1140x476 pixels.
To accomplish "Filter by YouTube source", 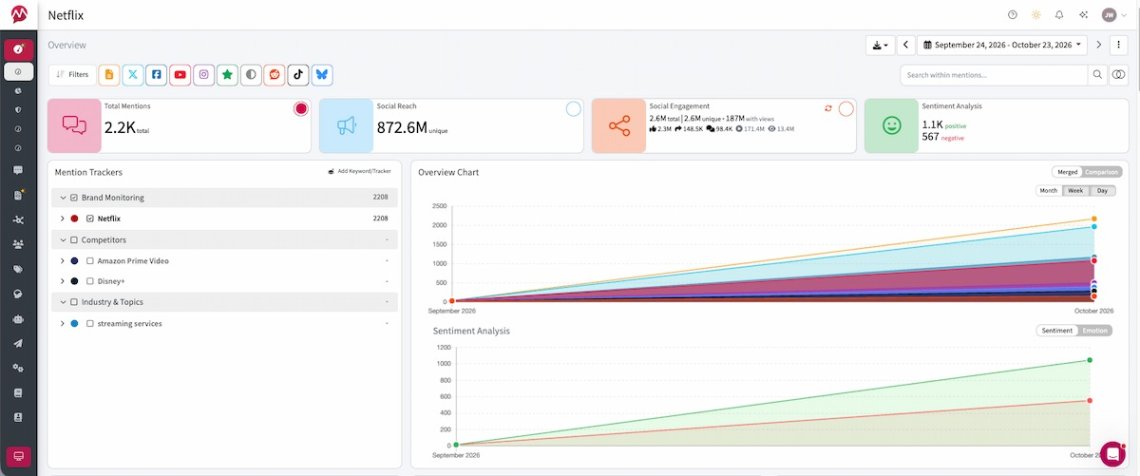I will pyautogui.click(x=180, y=74).
